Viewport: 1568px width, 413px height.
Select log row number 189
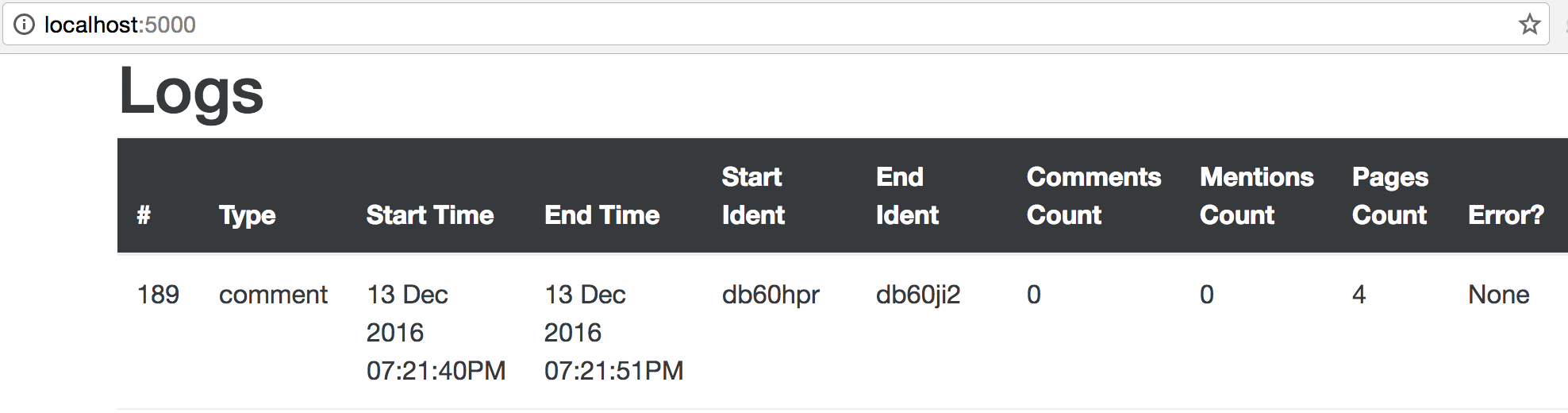(x=158, y=295)
